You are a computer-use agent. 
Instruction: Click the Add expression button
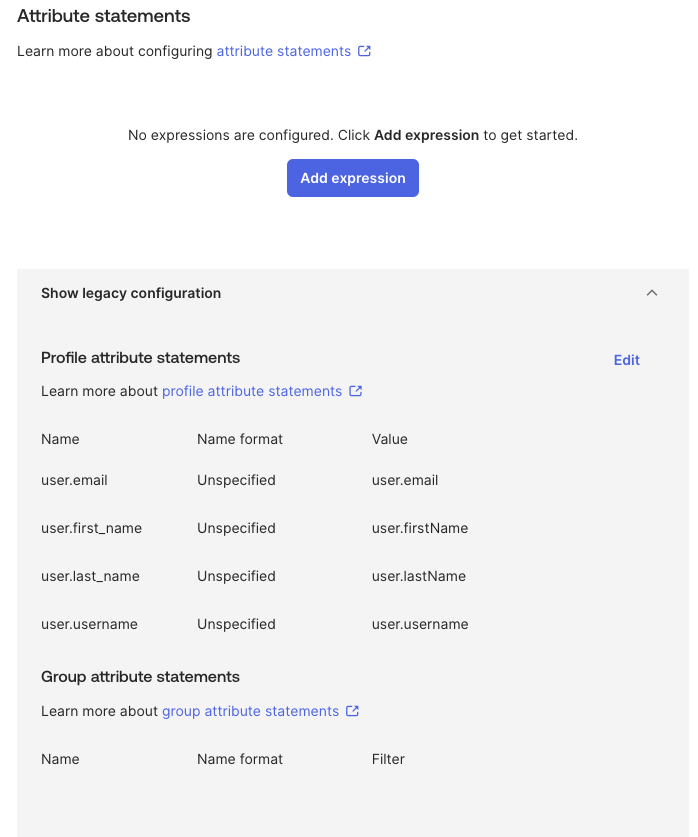click(353, 178)
